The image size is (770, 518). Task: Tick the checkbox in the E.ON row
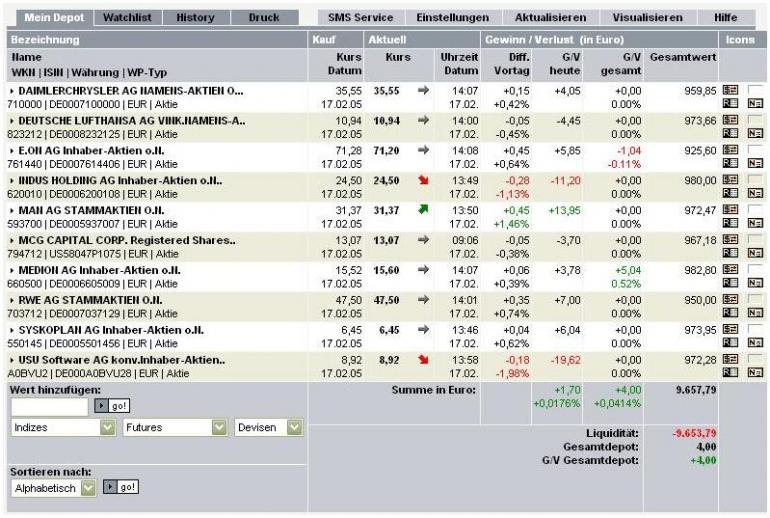pyautogui.click(x=755, y=149)
